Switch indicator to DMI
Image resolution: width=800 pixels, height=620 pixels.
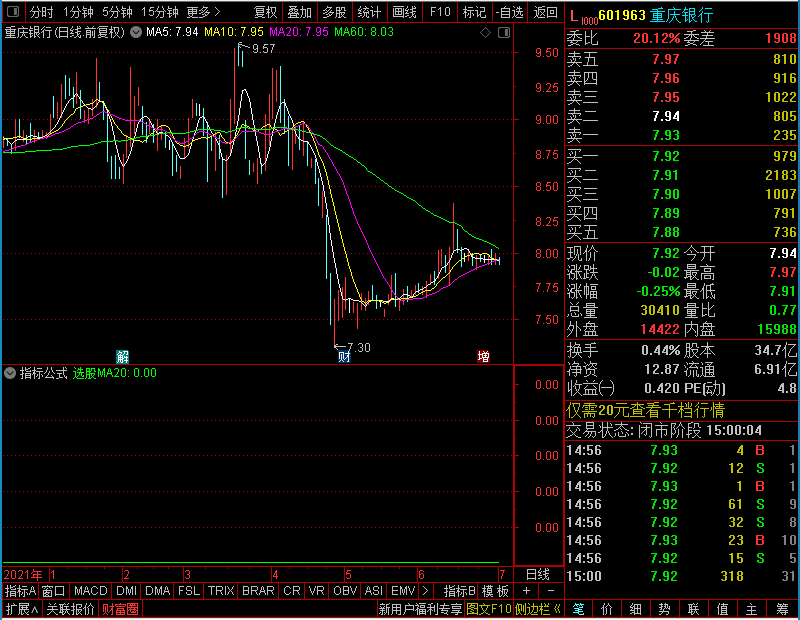pyautogui.click(x=126, y=591)
